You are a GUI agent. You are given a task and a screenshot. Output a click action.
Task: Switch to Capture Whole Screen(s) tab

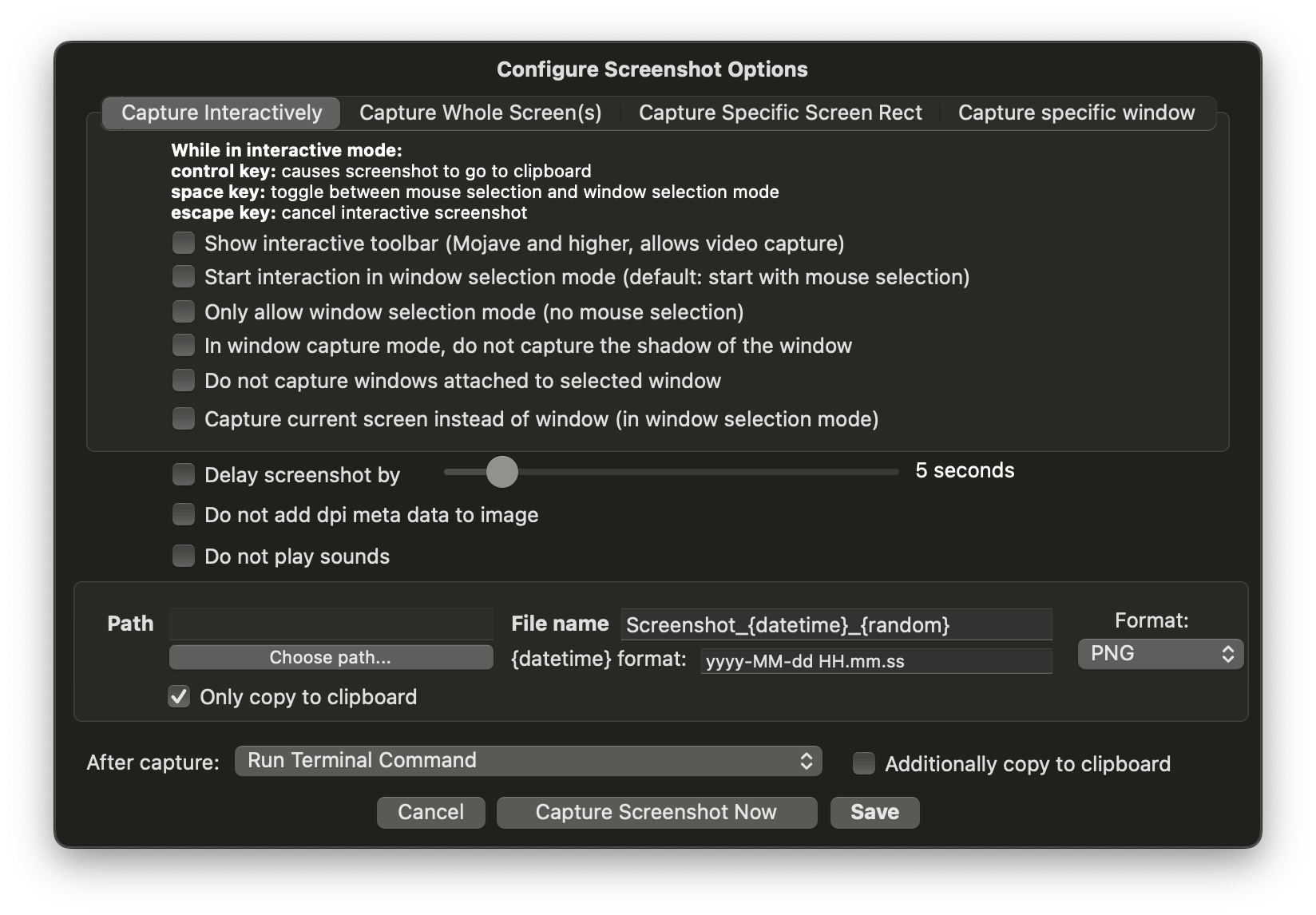click(480, 113)
